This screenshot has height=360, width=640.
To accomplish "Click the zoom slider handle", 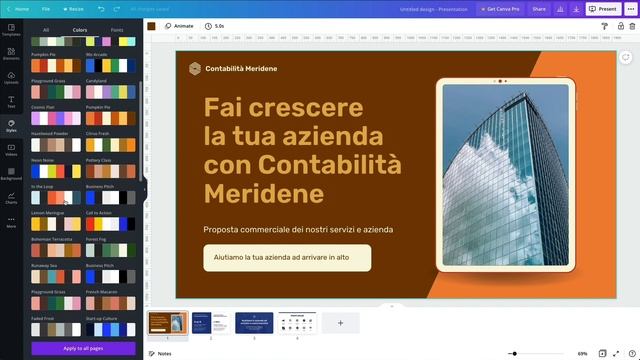I will coord(515,353).
